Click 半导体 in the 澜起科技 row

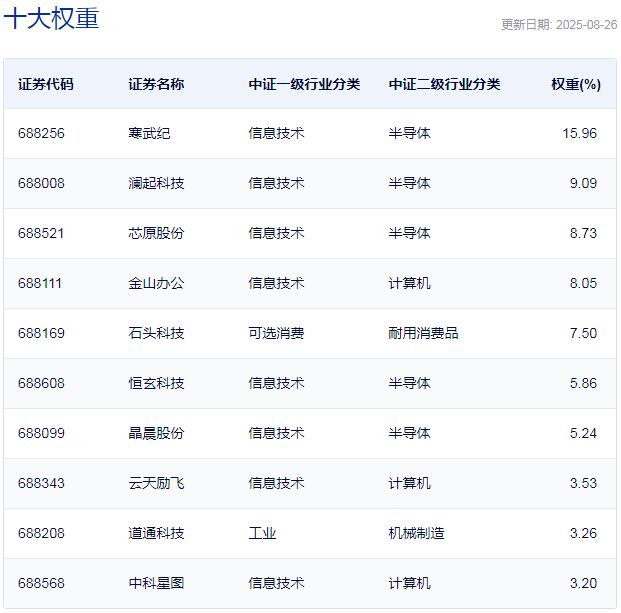[x=410, y=183]
